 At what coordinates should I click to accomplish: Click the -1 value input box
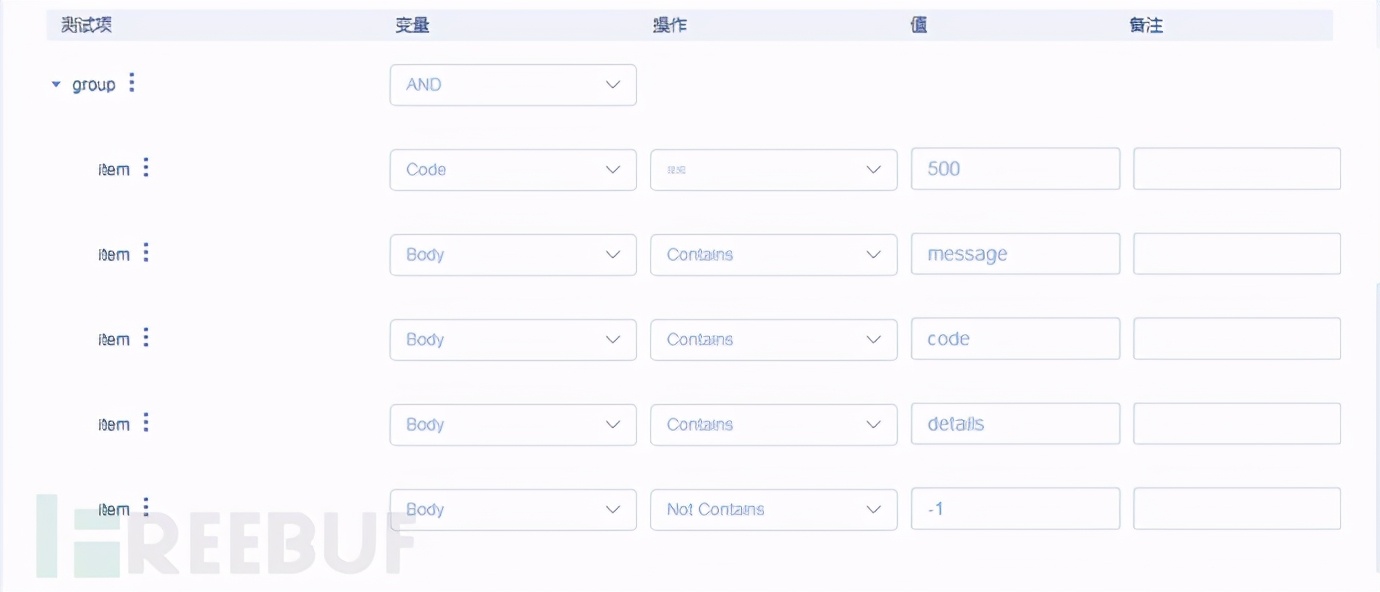pos(1015,508)
